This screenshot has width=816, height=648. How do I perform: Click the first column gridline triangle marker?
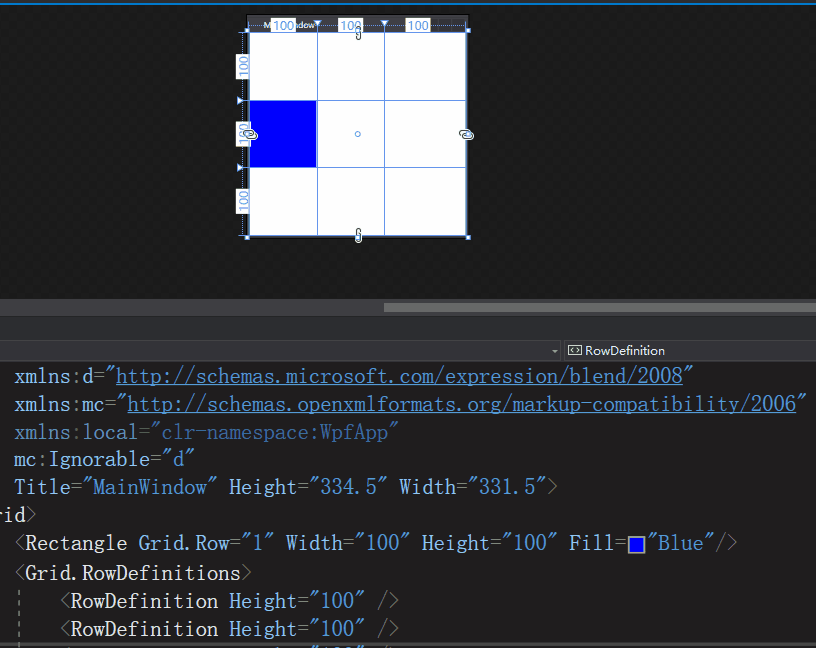pyautogui.click(x=317, y=23)
